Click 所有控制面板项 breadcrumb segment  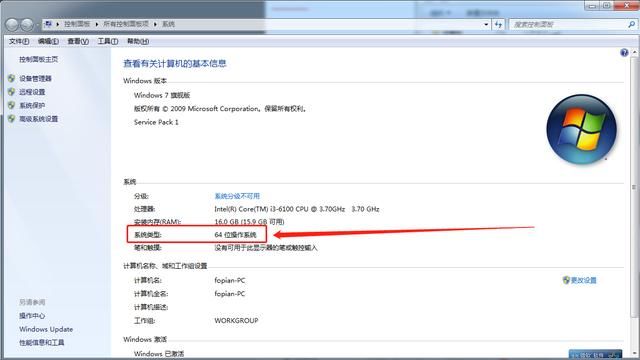tap(126, 24)
